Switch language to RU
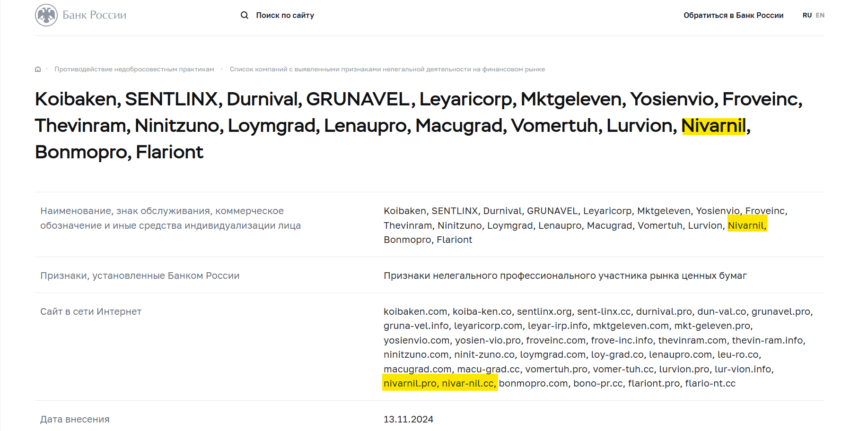Screen dimensions: 850x431 pyautogui.click(x=807, y=15)
